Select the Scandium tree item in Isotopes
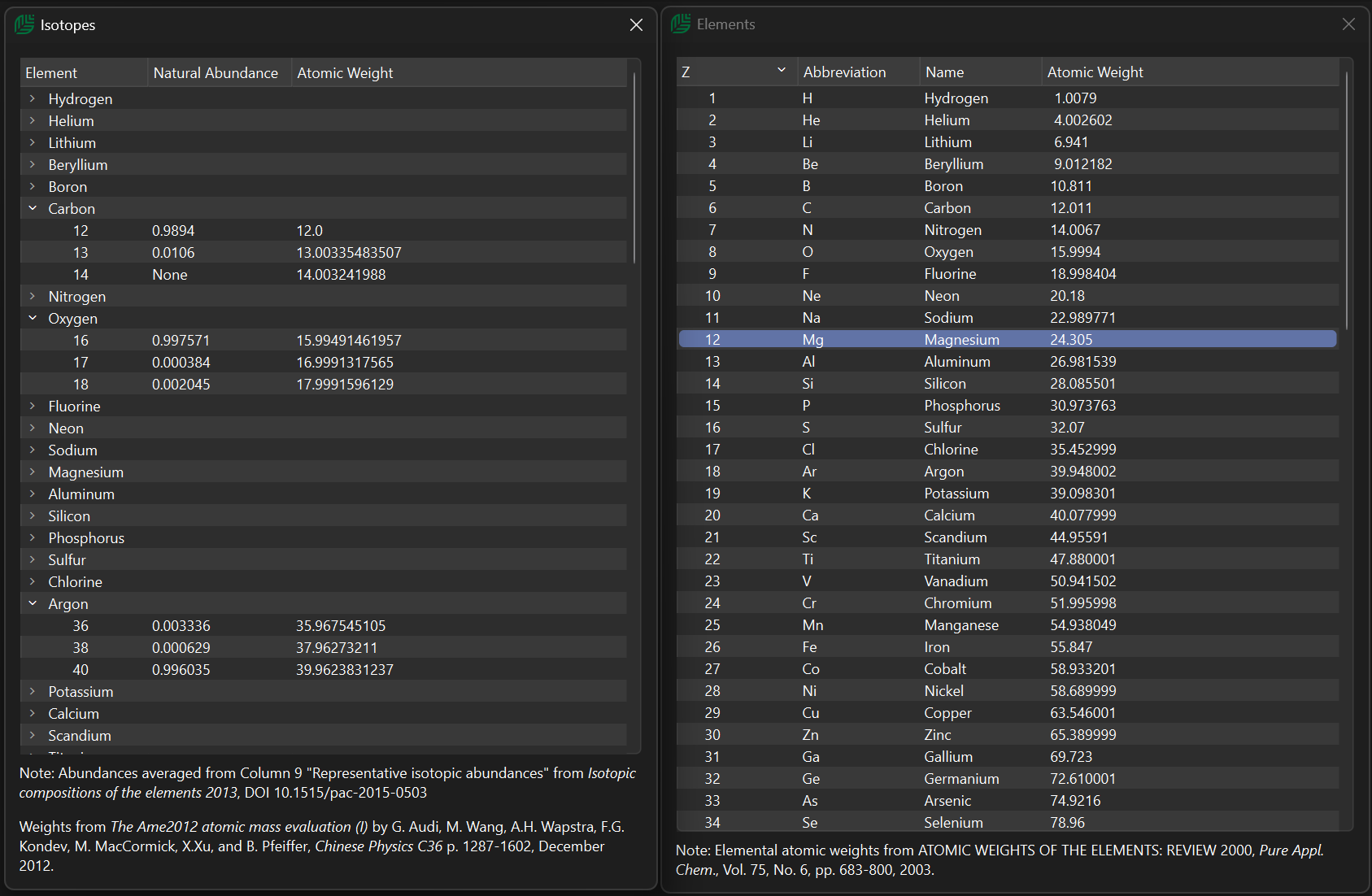The height and width of the screenshot is (896, 1372). 324,735
